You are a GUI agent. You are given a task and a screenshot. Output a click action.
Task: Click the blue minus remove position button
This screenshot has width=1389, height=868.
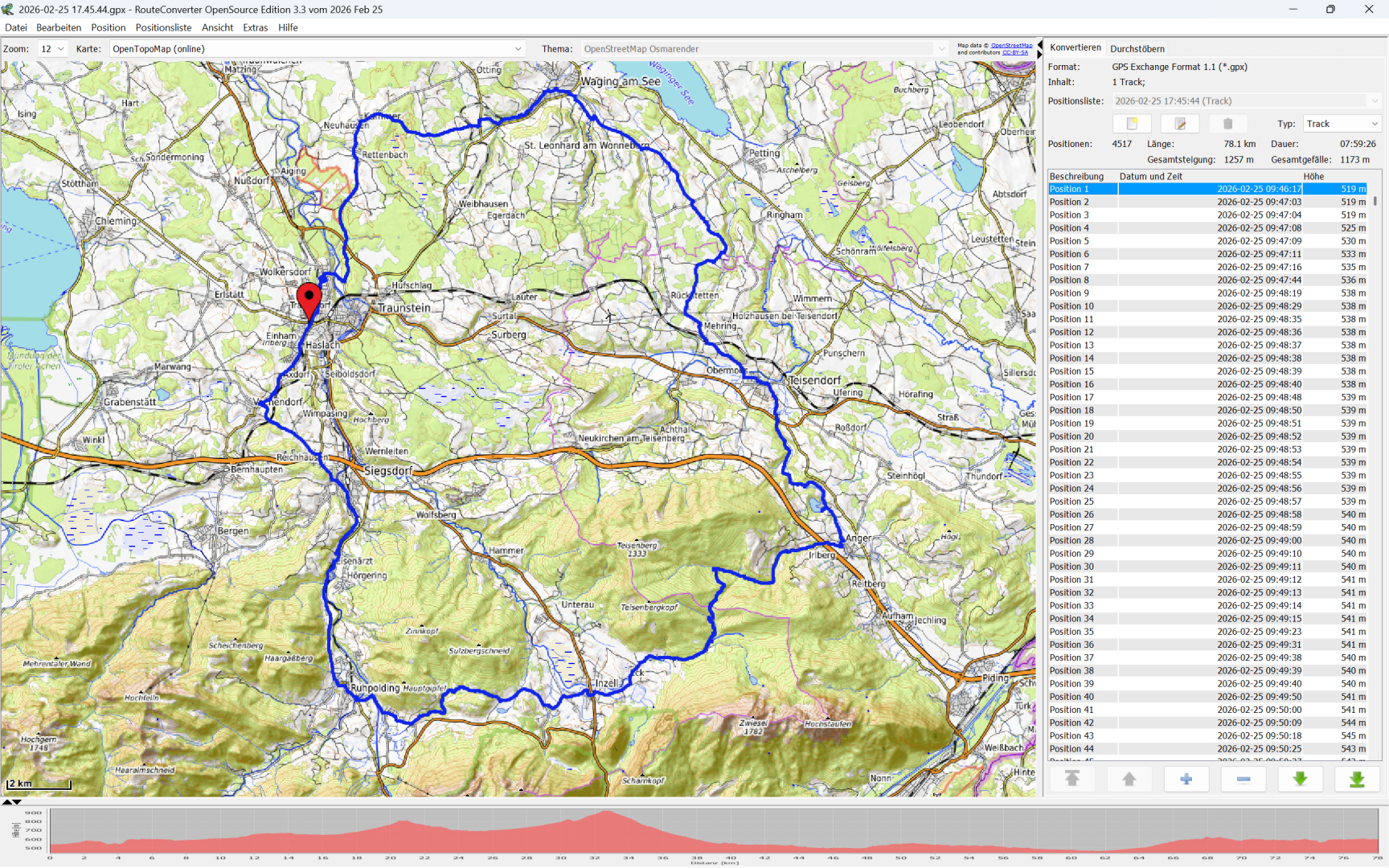point(1243,779)
